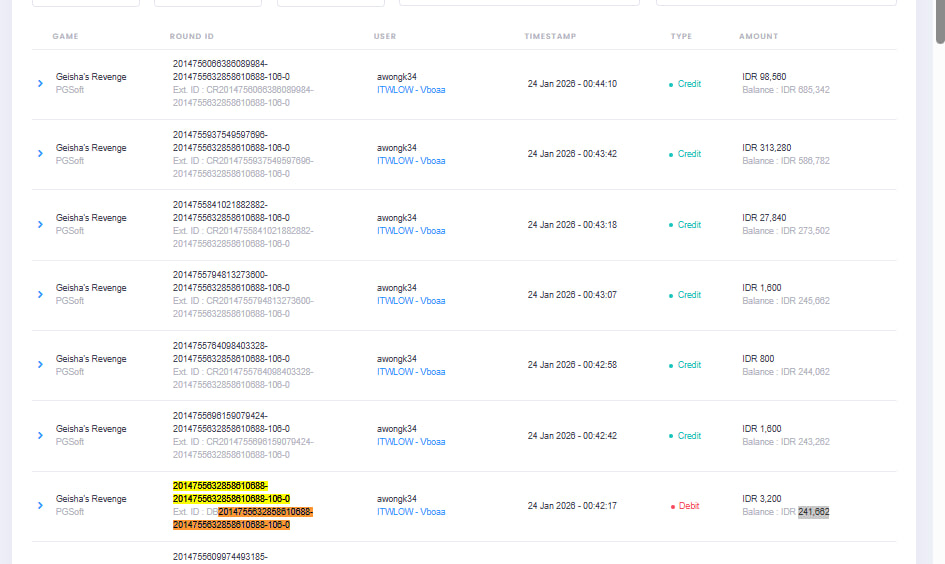Click the yellow highlighted round ID
The image size is (945, 564).
[x=231, y=492]
